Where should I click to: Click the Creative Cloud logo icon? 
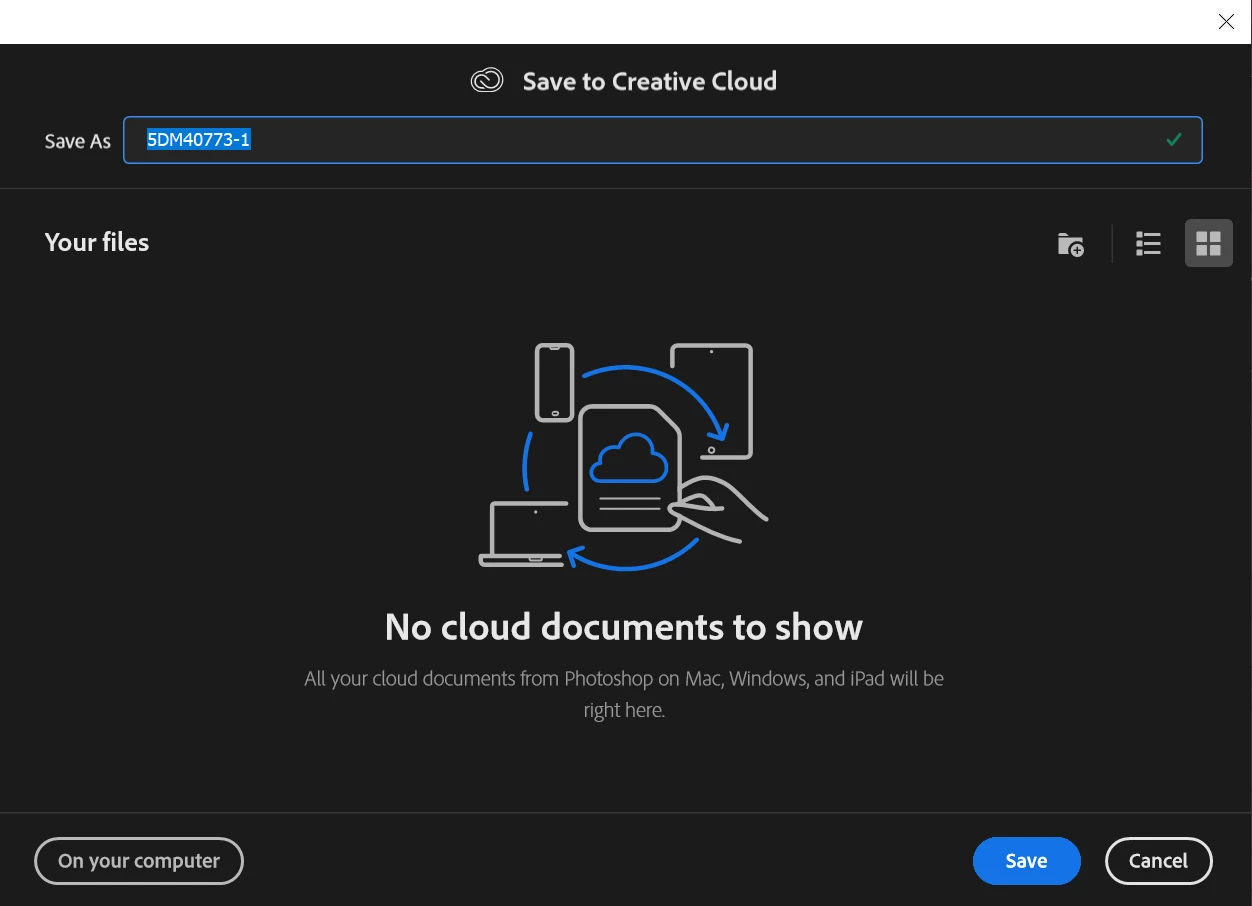[487, 81]
